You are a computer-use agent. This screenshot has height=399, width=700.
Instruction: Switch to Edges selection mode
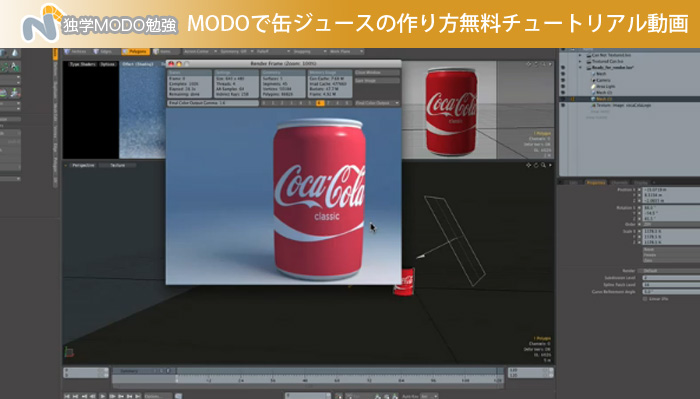click(x=104, y=52)
